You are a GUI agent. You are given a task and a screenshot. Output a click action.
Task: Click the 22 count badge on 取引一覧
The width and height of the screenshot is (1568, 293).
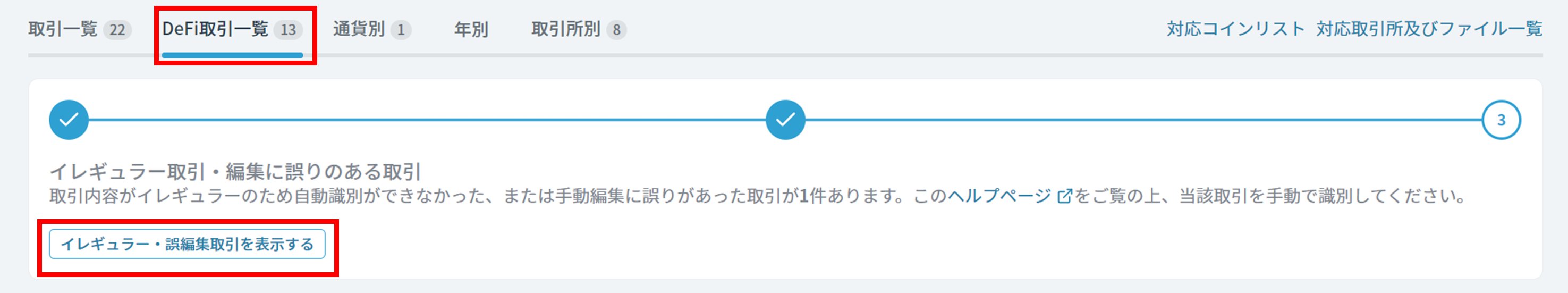117,29
